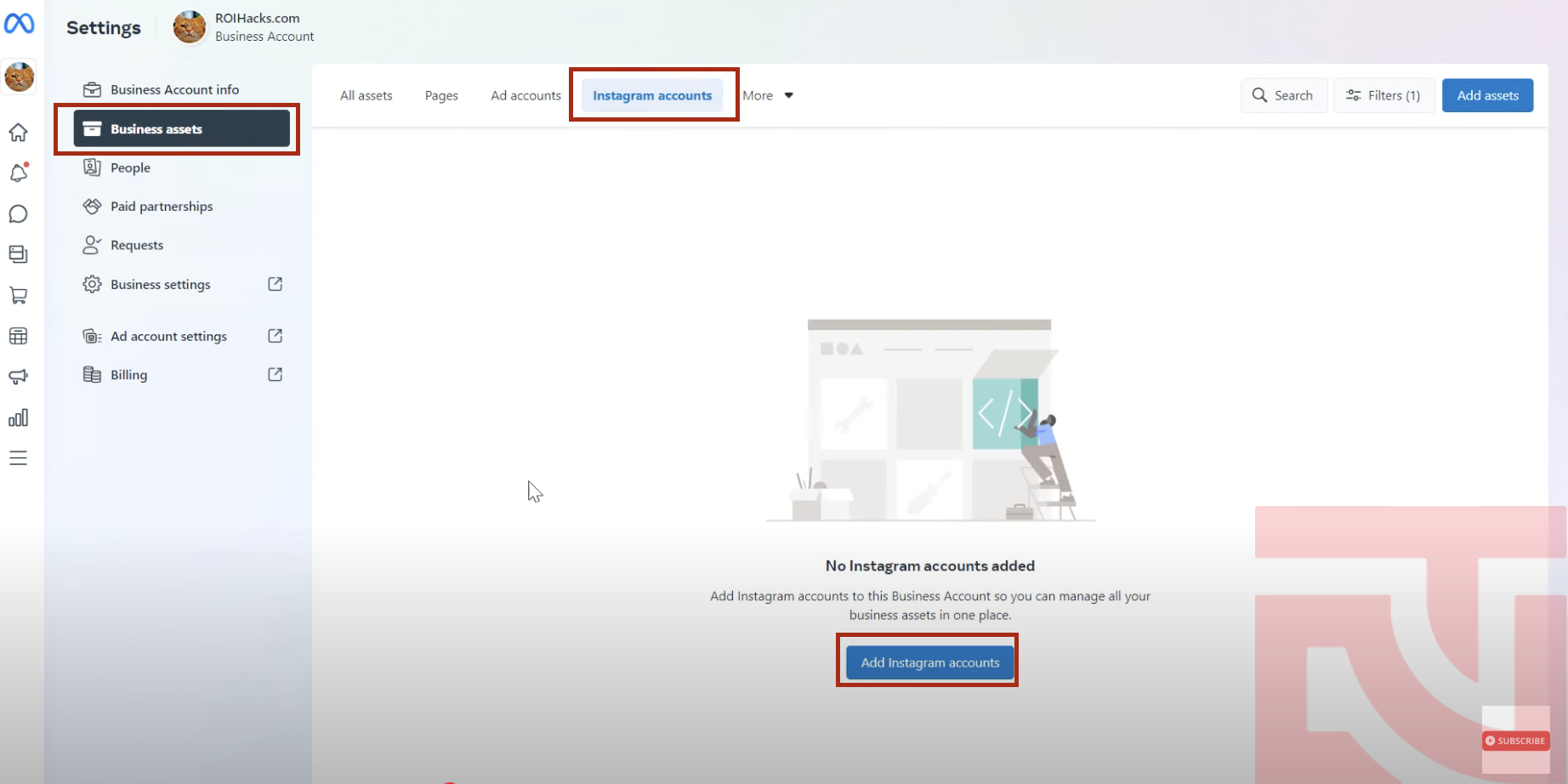The height and width of the screenshot is (784, 1568).
Task: Switch to All assets tab
Action: pos(366,95)
